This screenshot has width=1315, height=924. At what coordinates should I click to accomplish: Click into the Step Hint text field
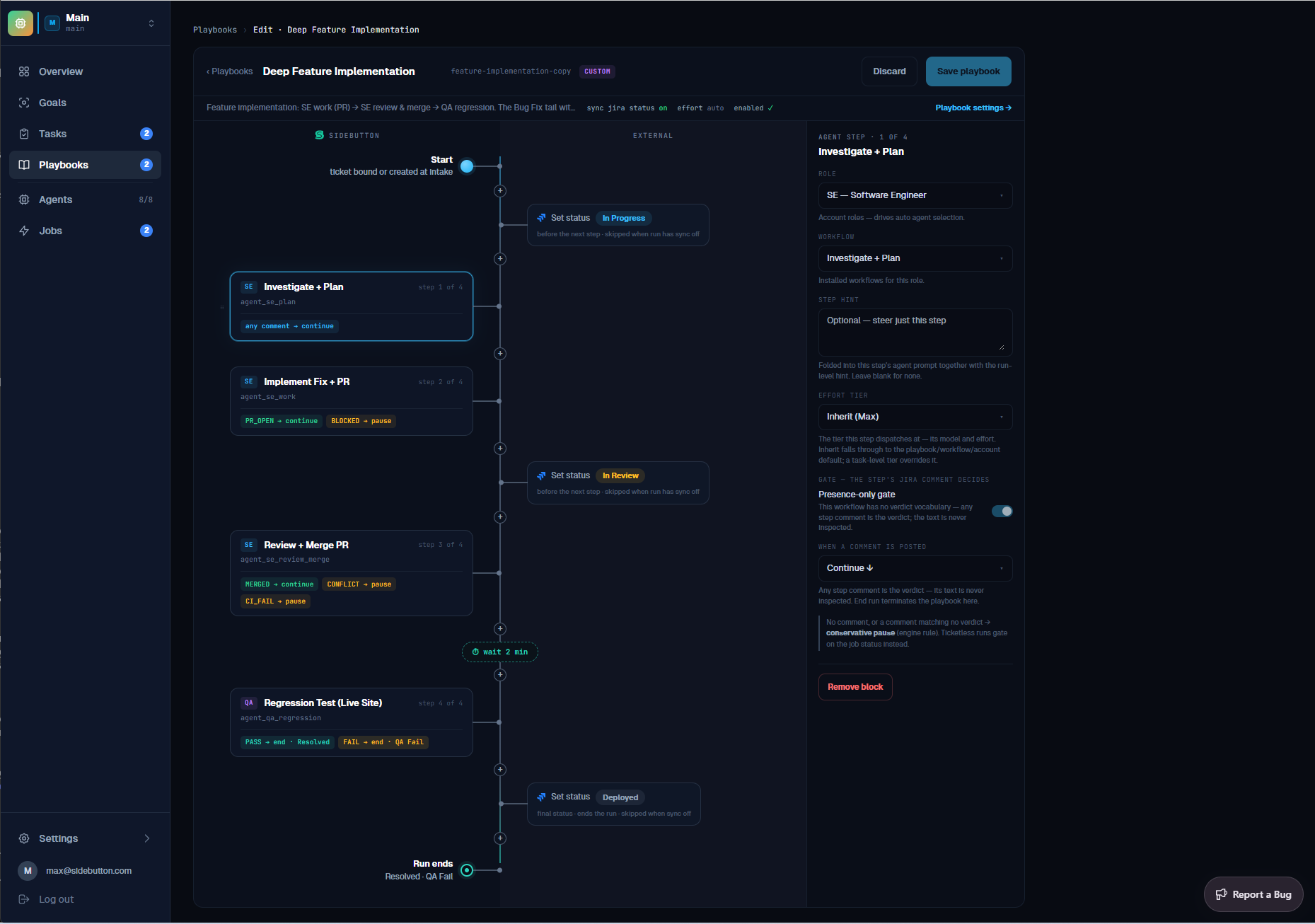(915, 332)
